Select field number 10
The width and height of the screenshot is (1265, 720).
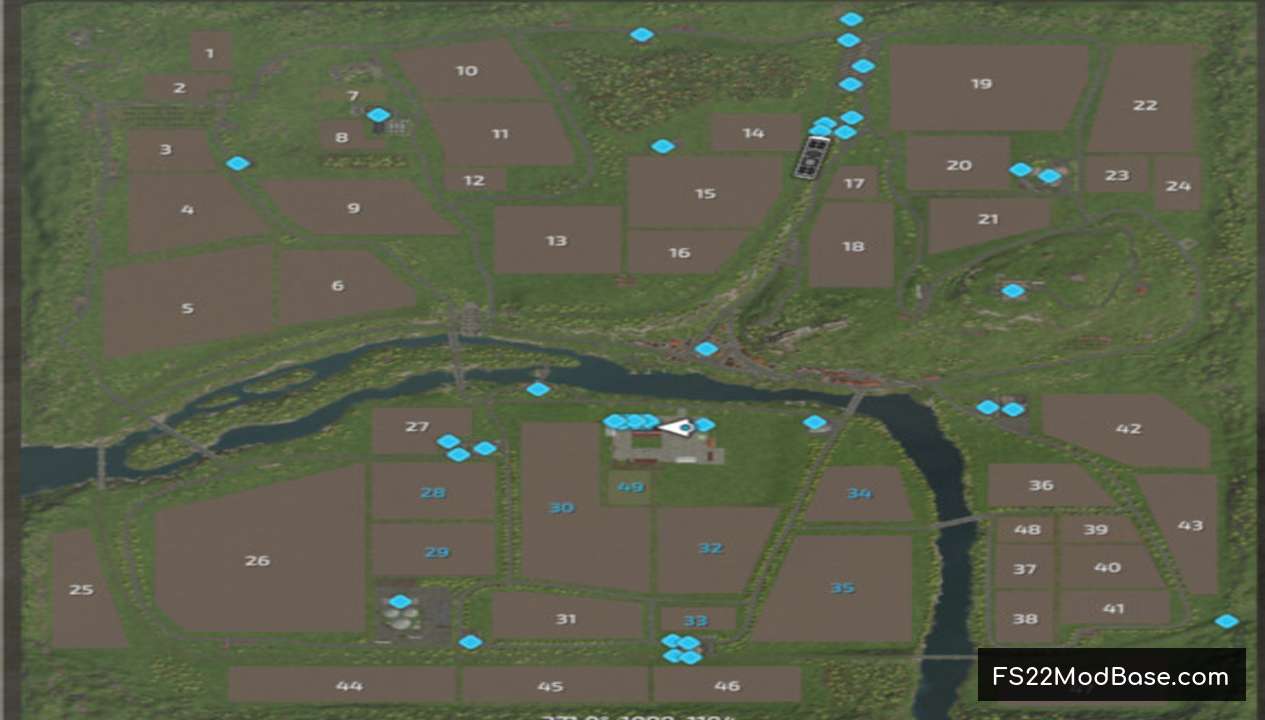click(x=467, y=71)
